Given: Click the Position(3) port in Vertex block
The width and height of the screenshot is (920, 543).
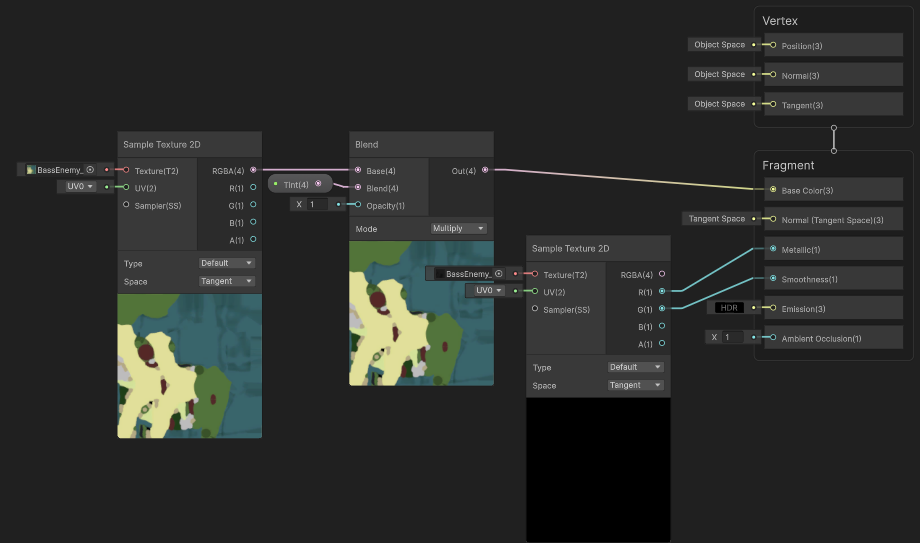Looking at the screenshot, I should pos(772,45).
